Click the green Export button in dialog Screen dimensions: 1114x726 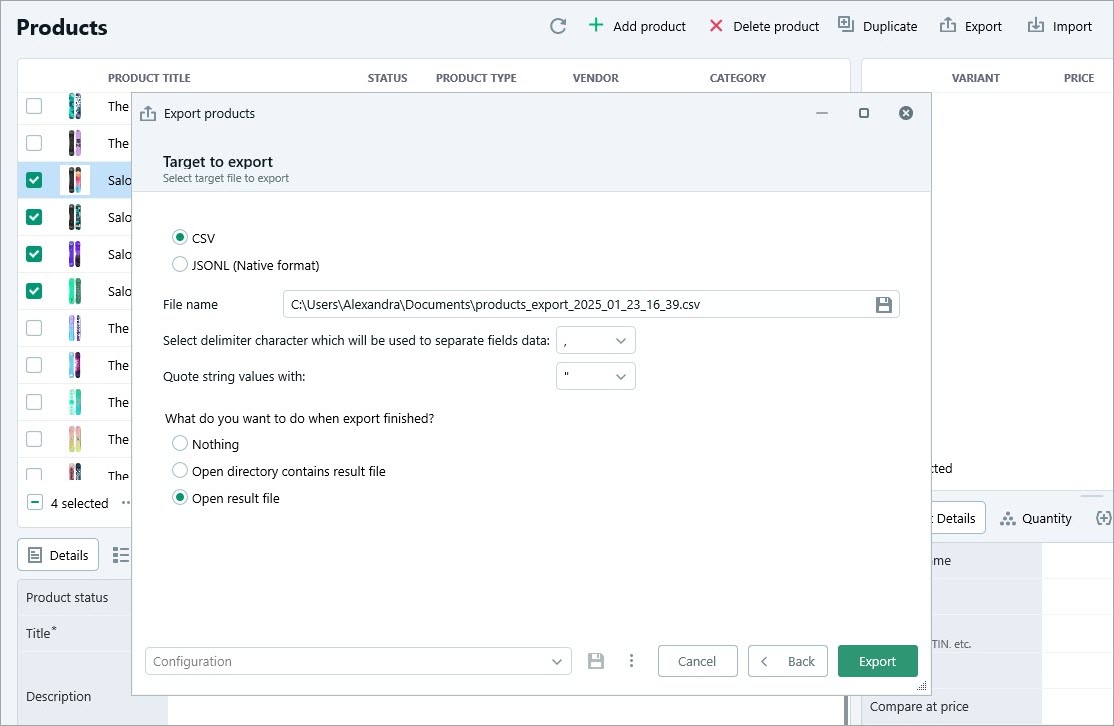click(877, 661)
